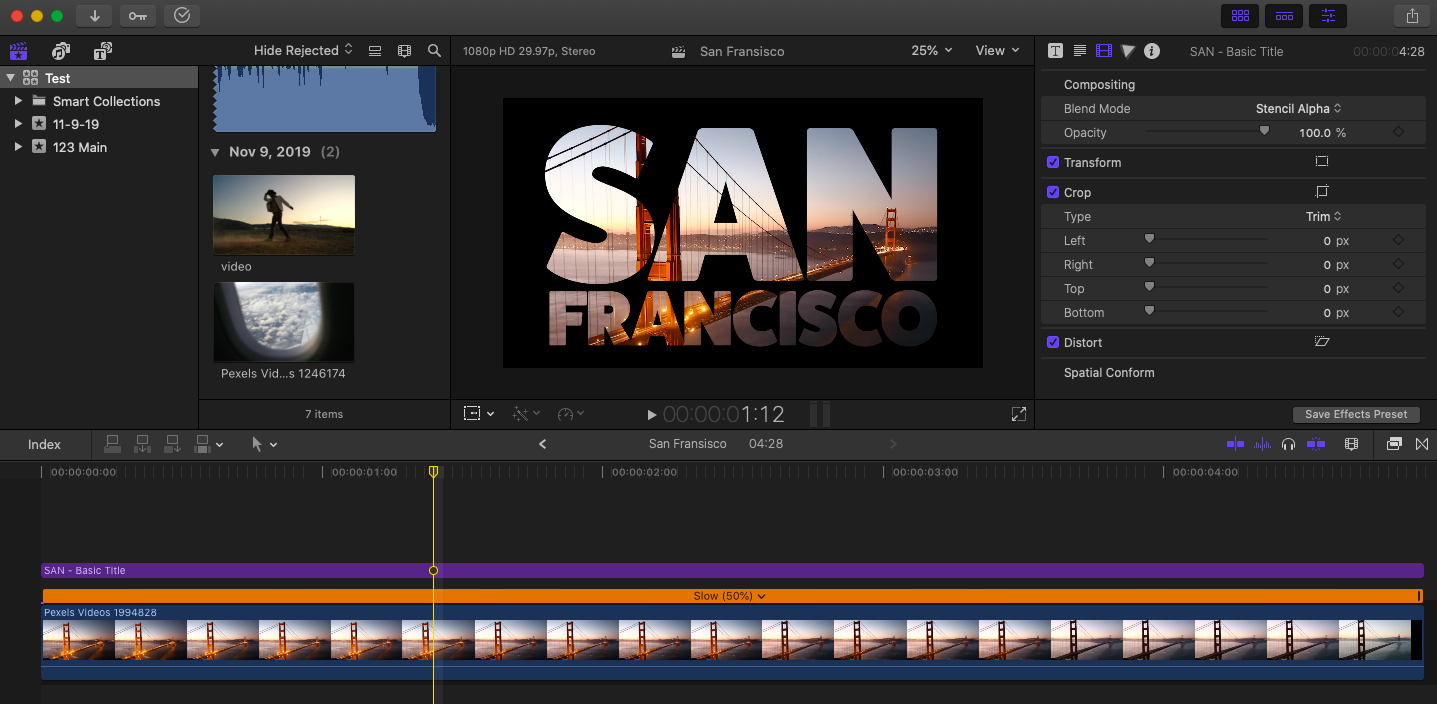
Task: Open the Import Media arrow button
Action: [x=95, y=15]
